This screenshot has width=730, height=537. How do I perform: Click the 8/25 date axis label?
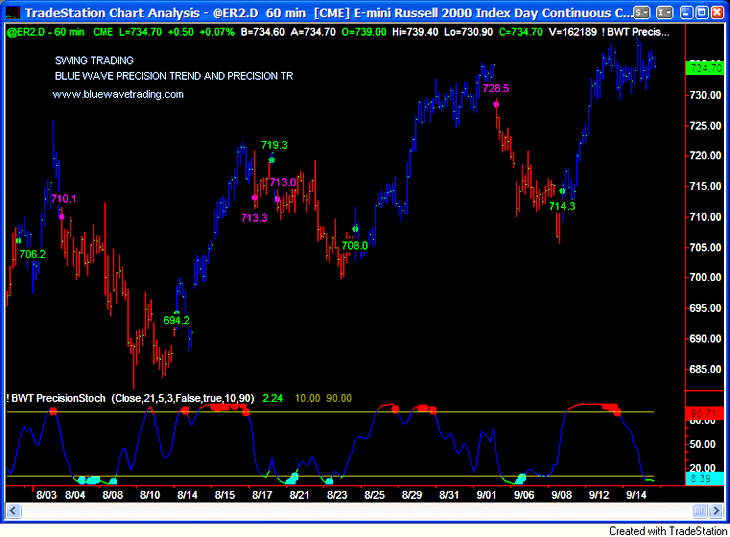(374, 495)
